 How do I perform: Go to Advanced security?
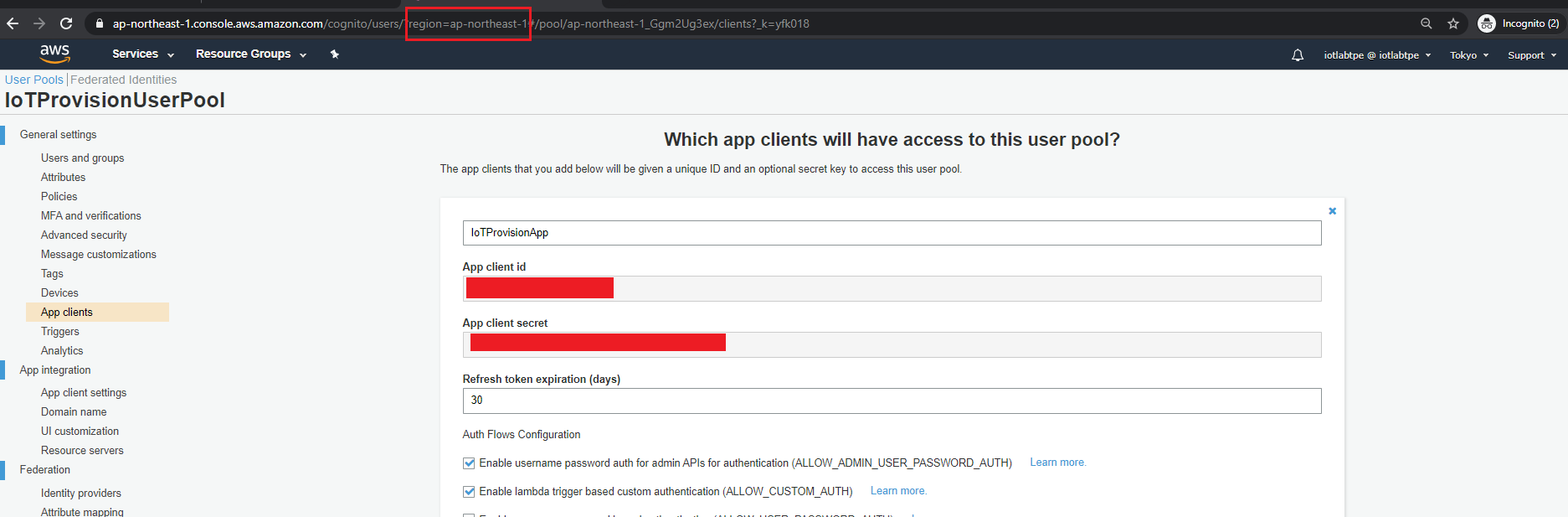pos(85,235)
